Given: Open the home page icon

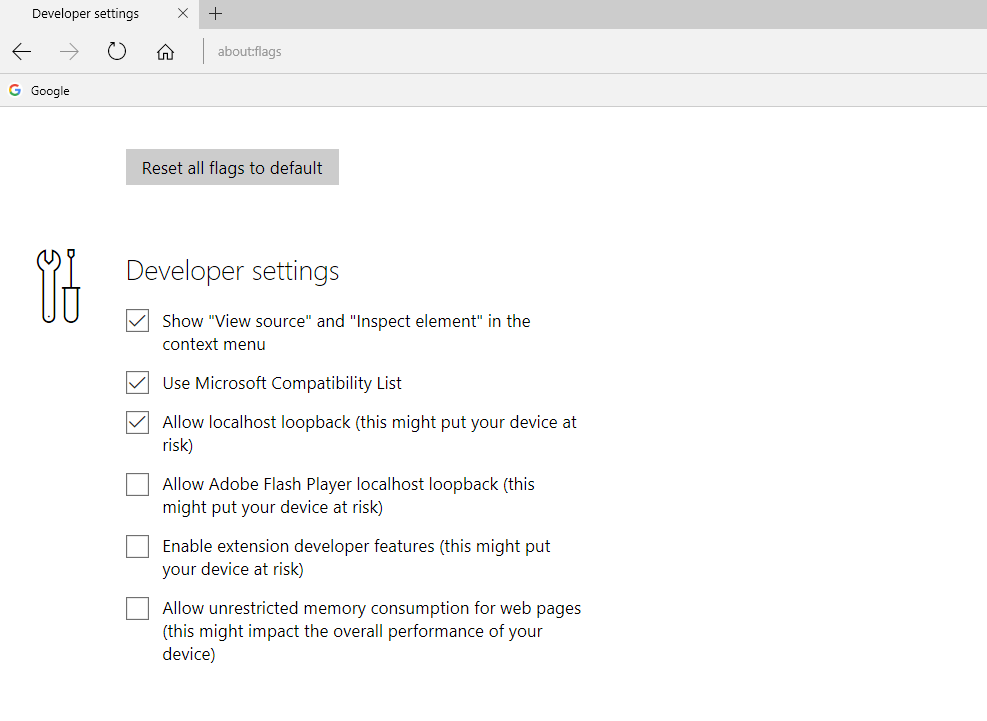Looking at the screenshot, I should (x=166, y=52).
